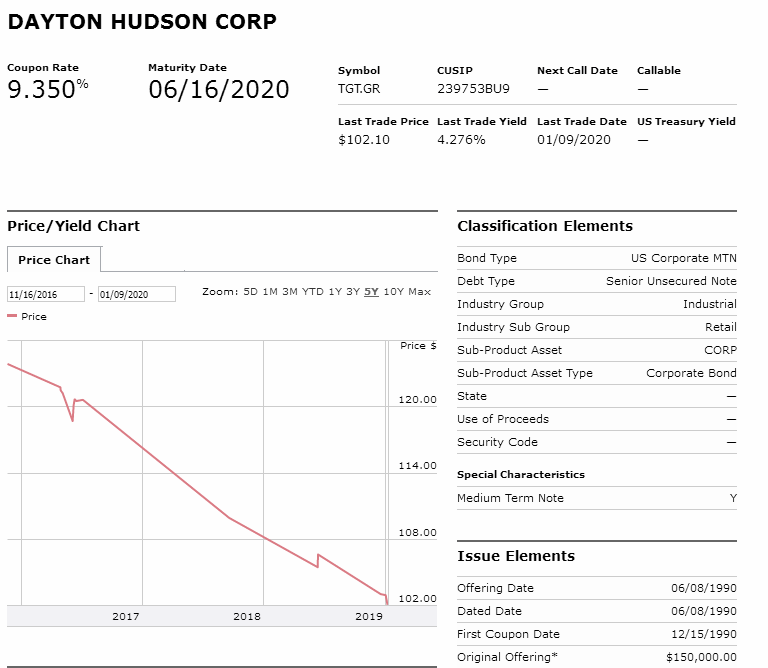Screen dimensions: 768x668
Task: Click the Sub-Product Asset value CORP
Action: click(x=720, y=350)
